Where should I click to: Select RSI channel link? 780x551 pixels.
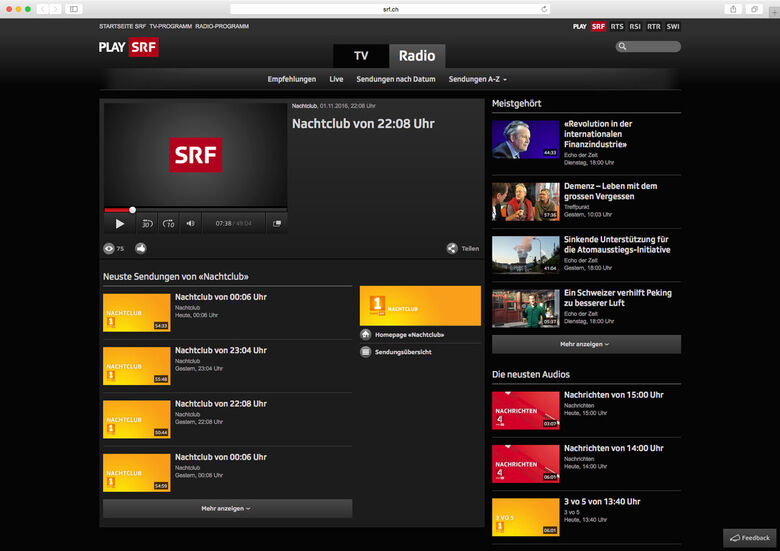(x=635, y=27)
